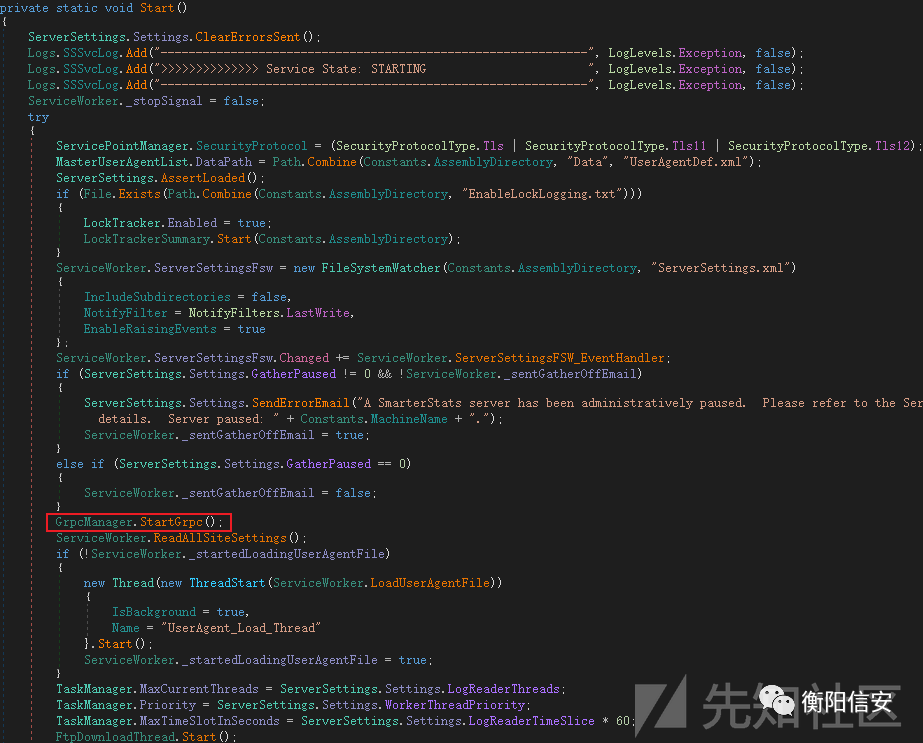923x743 pixels.
Task: Click ServiceWorker.ReadAllSiteSettings call
Action: (181, 538)
